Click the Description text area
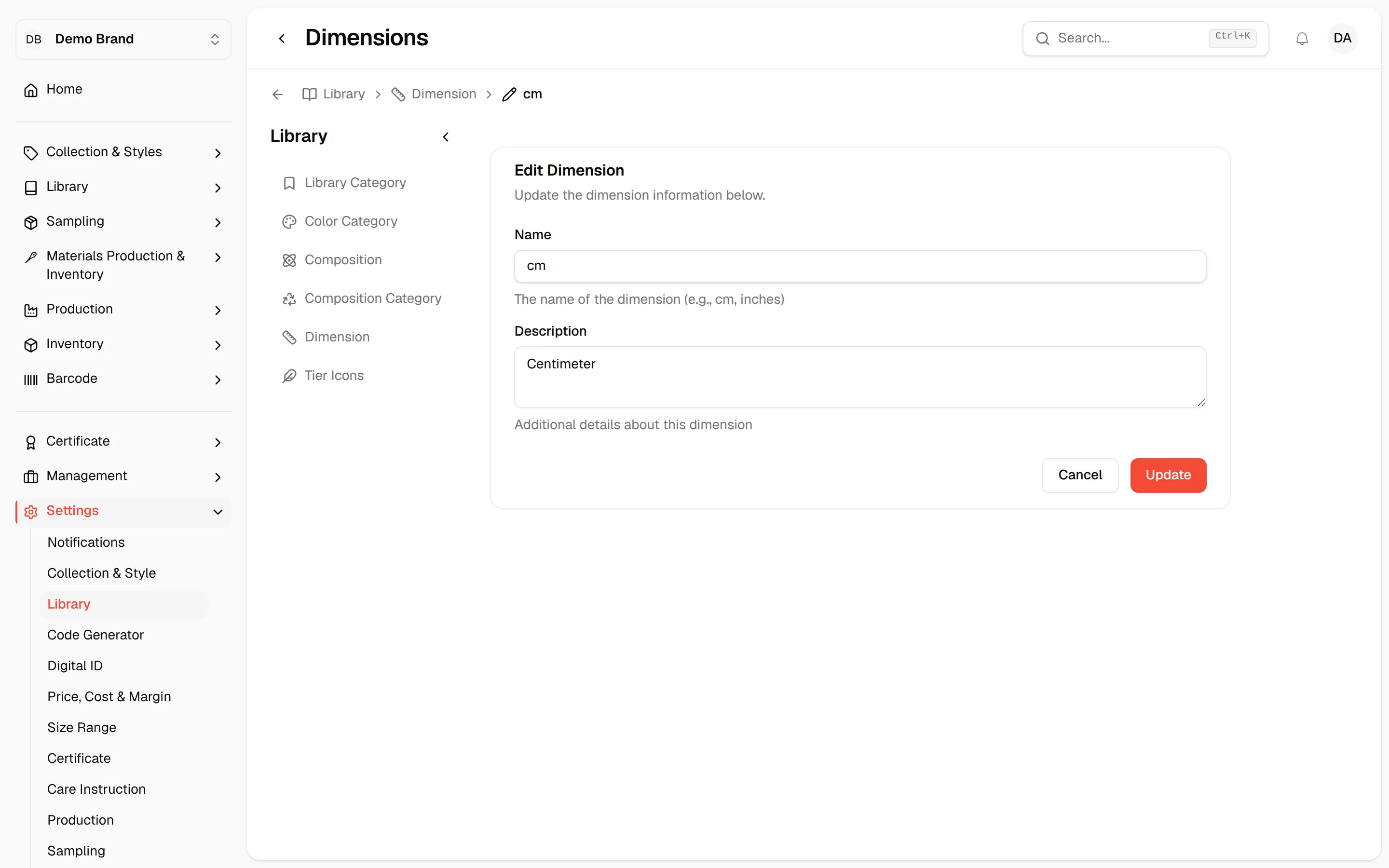 pyautogui.click(x=860, y=377)
